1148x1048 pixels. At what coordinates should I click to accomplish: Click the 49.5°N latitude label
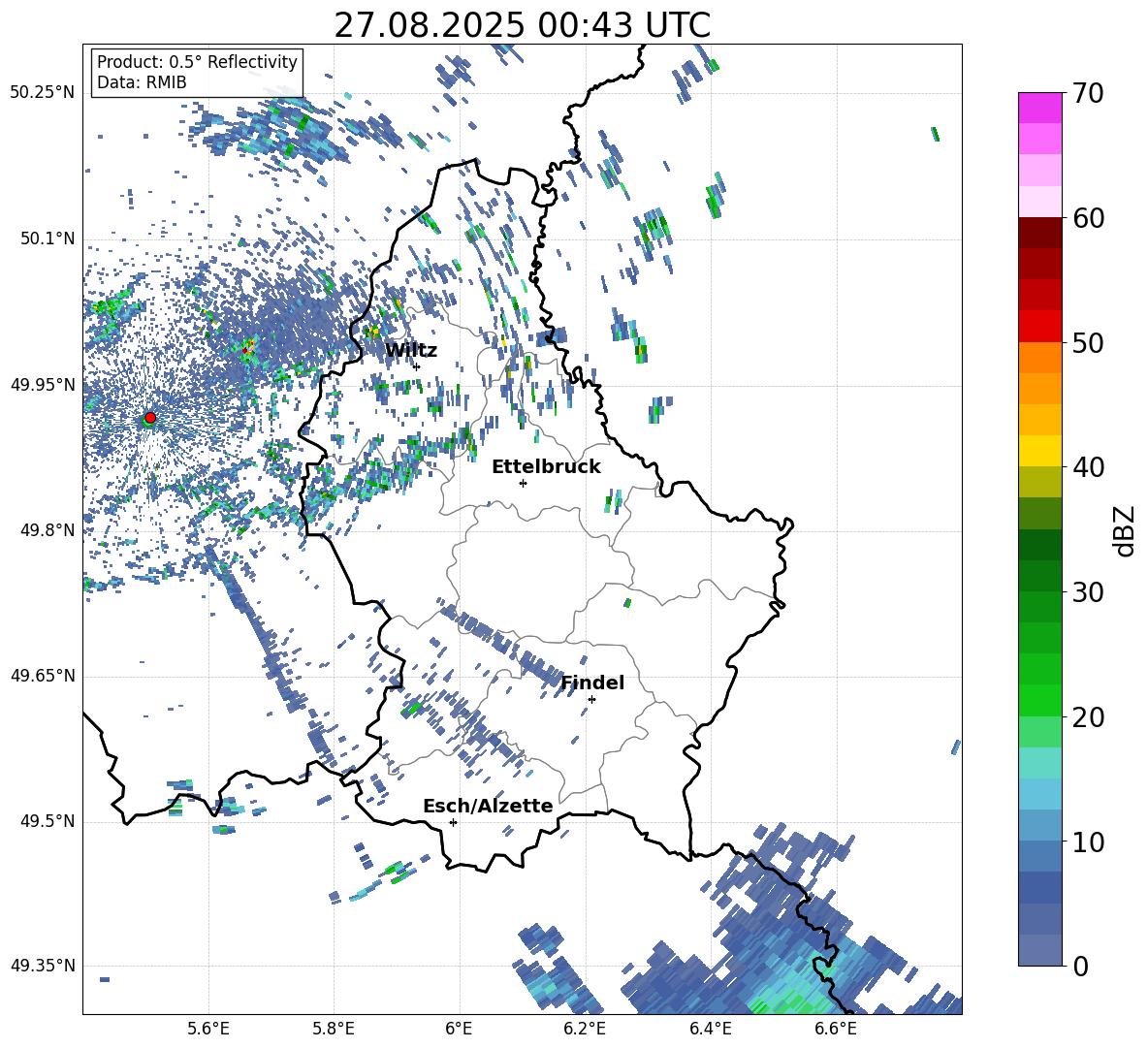pyautogui.click(x=48, y=821)
